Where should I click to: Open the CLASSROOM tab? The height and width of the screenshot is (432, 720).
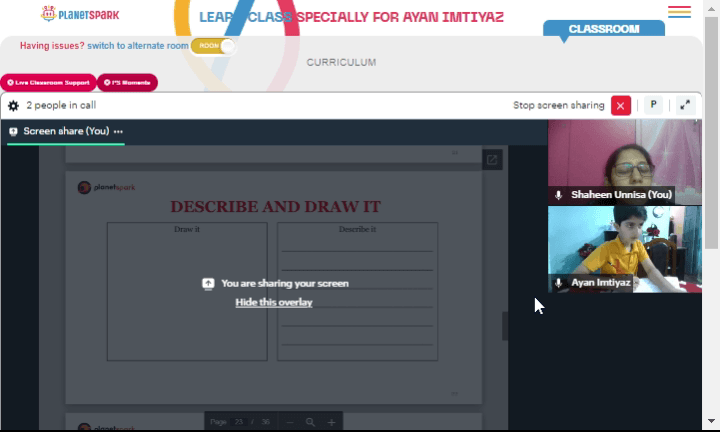point(604,28)
